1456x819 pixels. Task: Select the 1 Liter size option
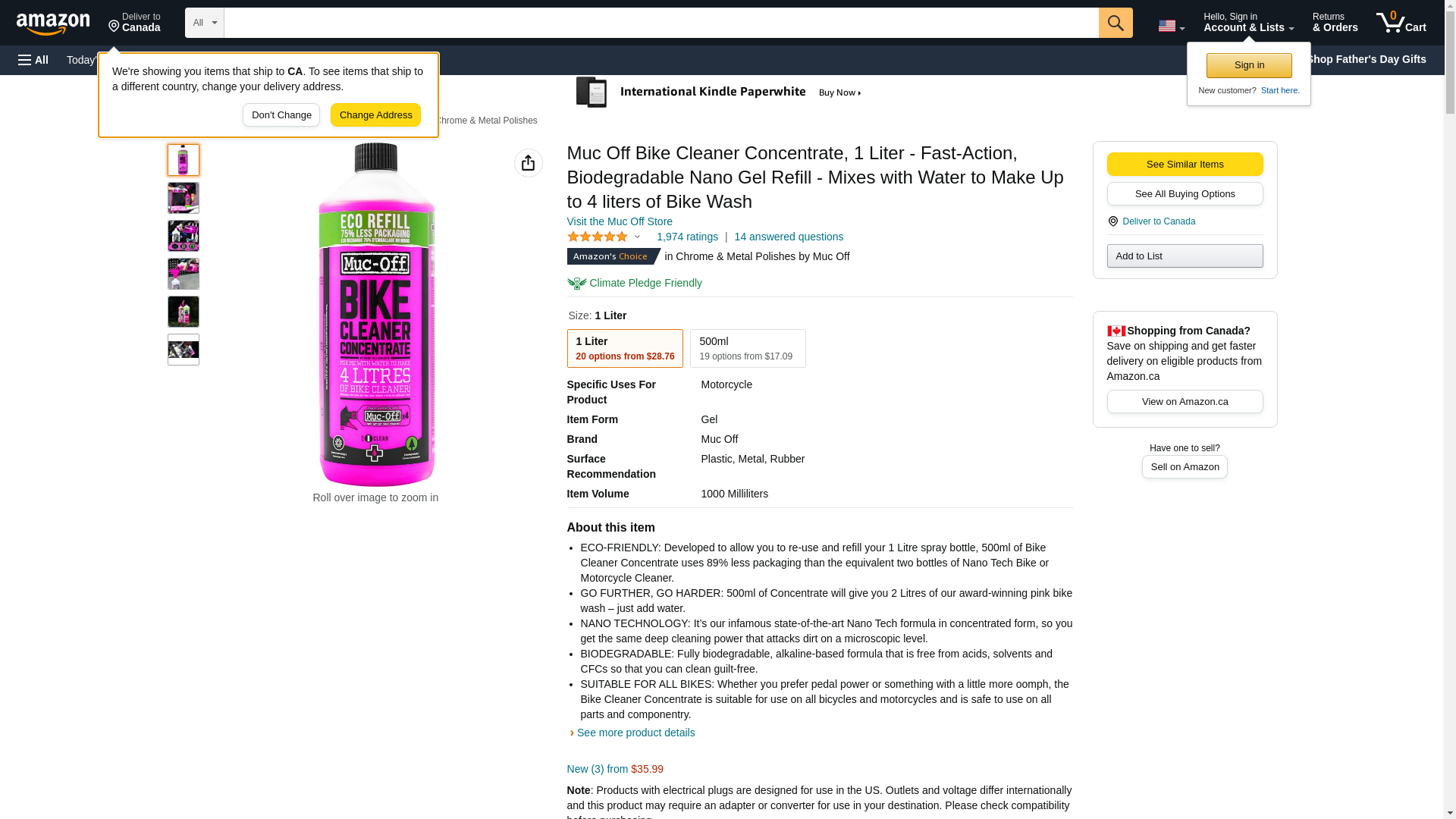(624, 348)
